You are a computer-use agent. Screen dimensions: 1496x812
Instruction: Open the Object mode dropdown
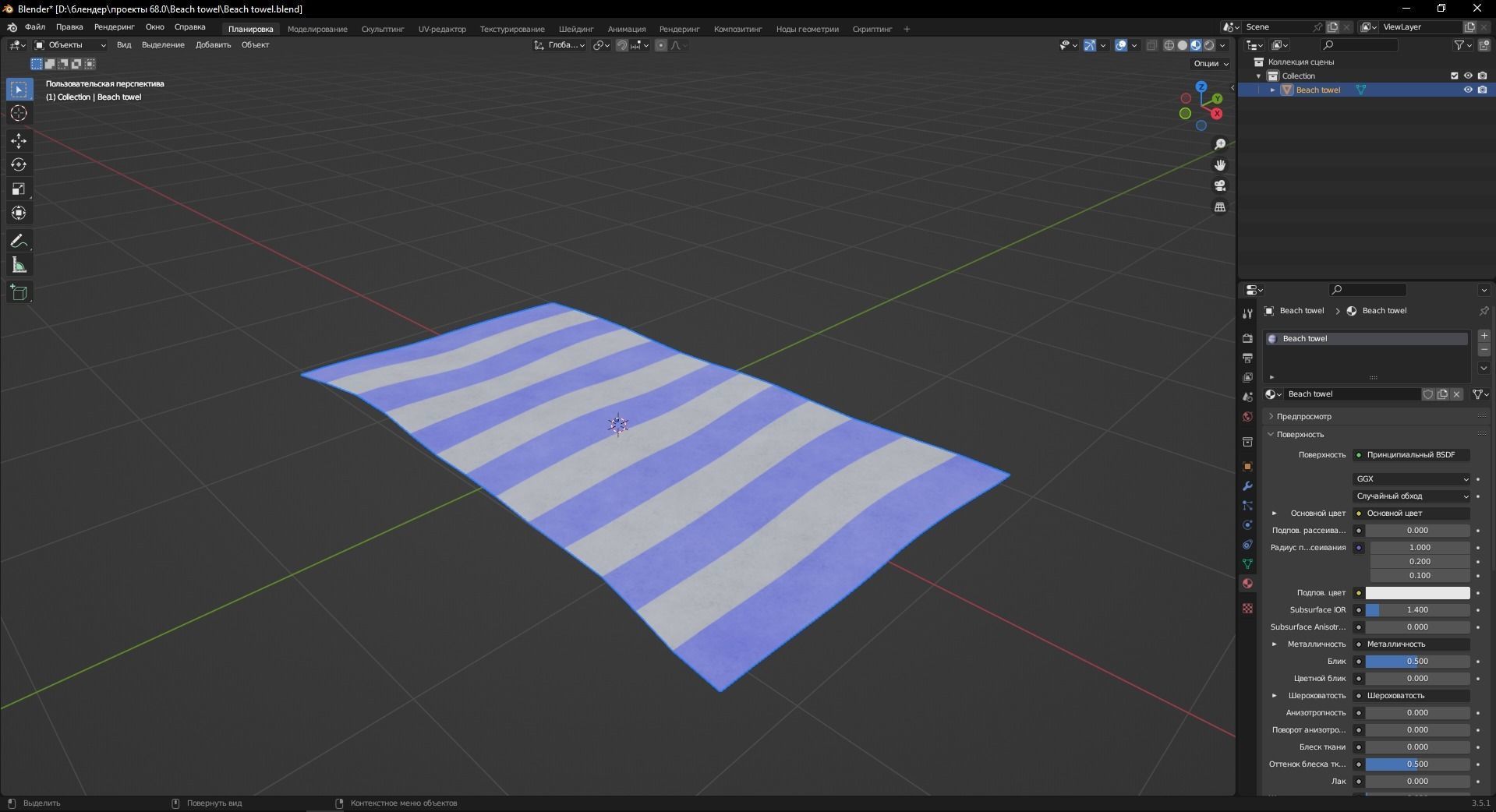click(x=70, y=45)
